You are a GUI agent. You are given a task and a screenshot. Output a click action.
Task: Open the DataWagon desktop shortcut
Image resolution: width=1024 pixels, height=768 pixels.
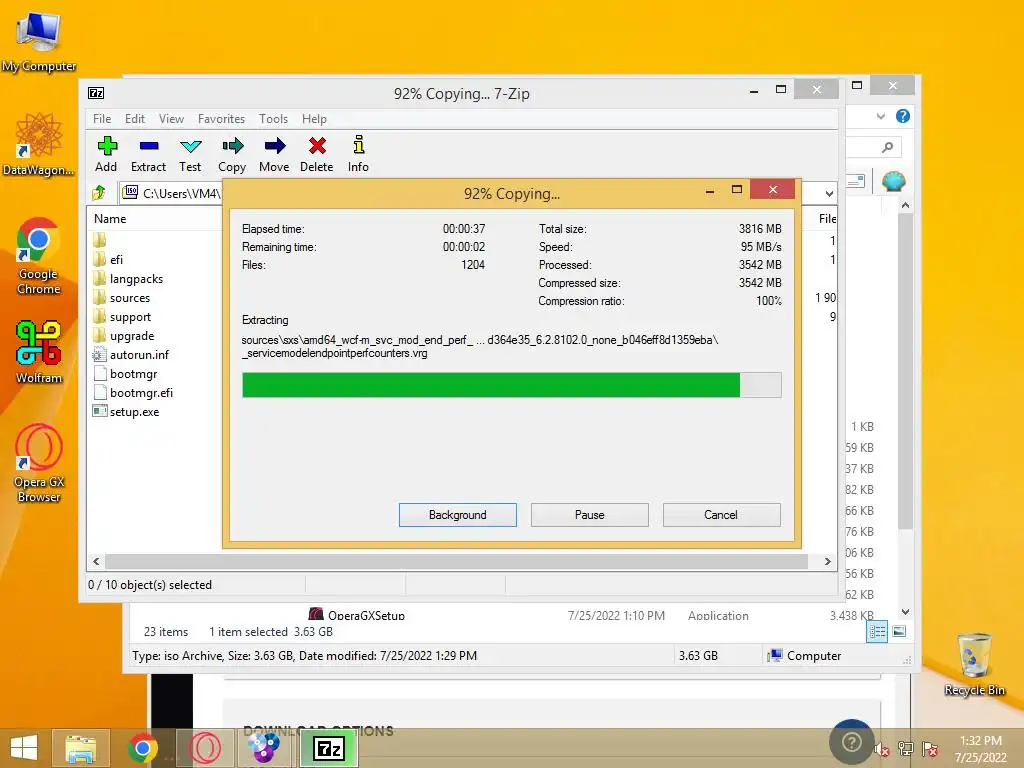[x=39, y=144]
